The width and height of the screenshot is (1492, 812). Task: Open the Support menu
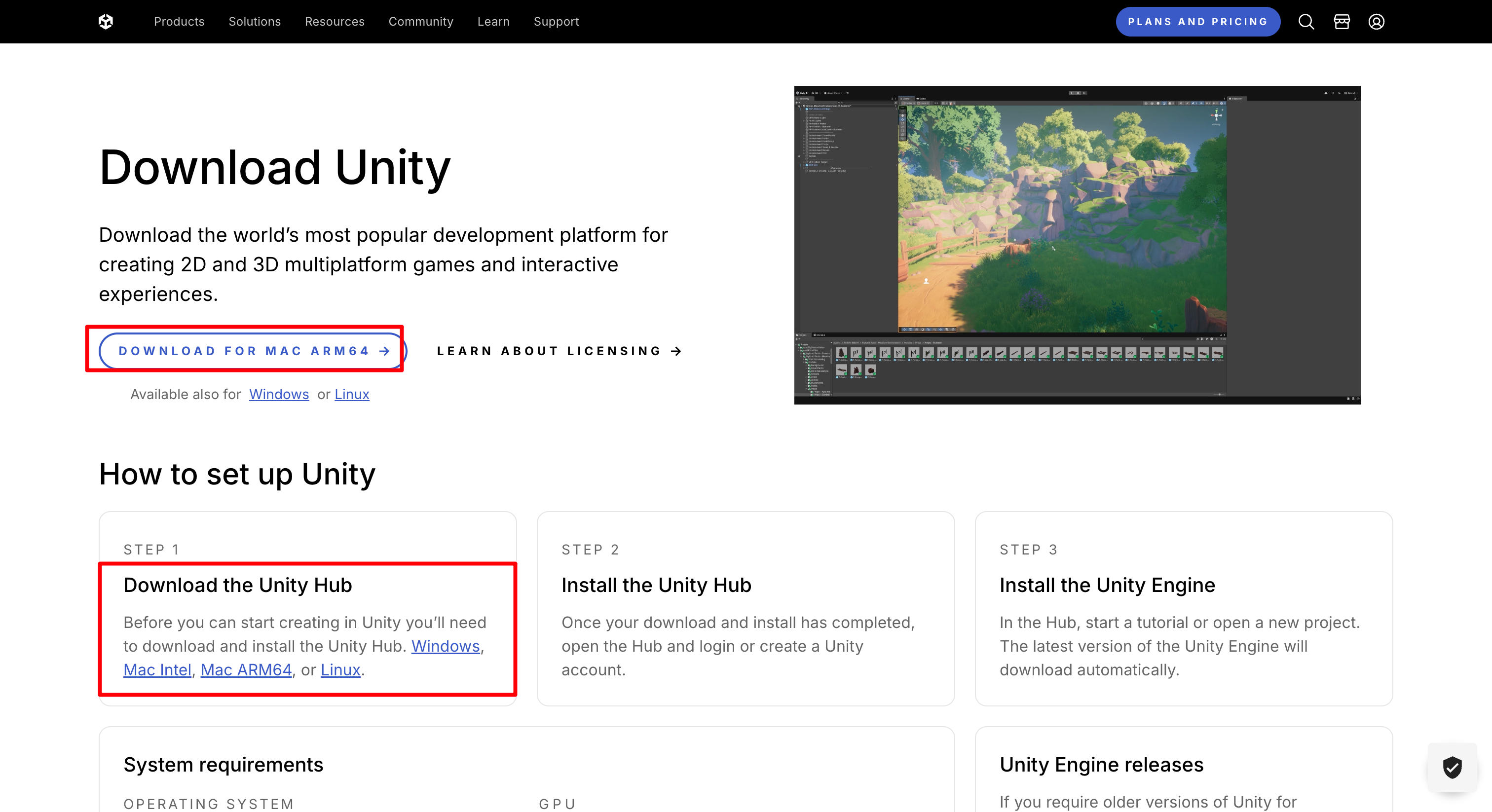556,21
